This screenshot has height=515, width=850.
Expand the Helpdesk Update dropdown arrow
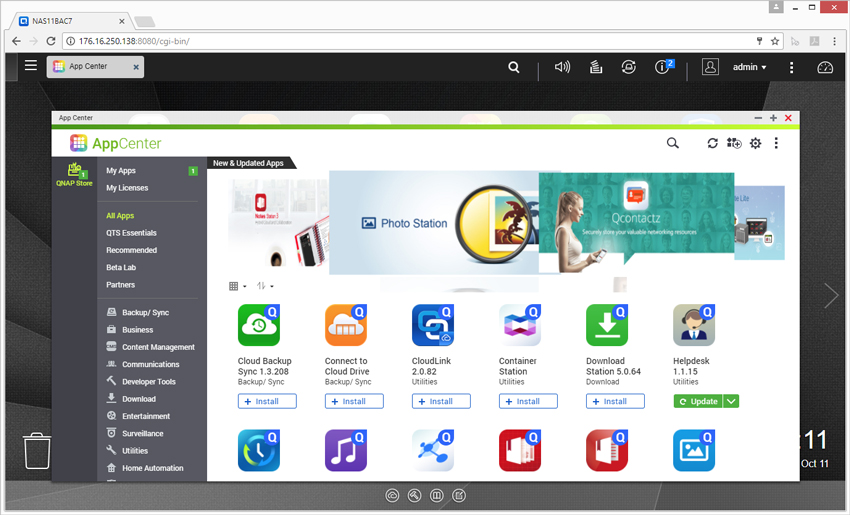731,401
